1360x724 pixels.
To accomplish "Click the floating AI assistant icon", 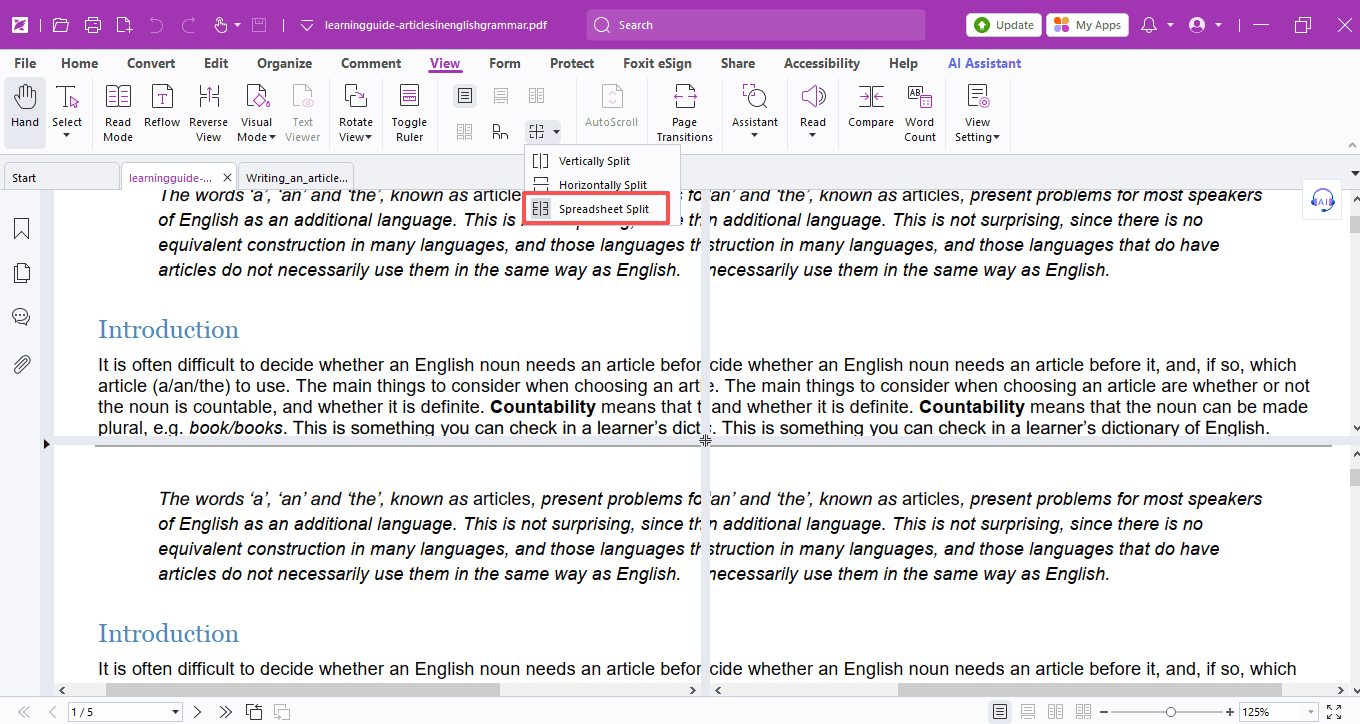I will click(x=1322, y=200).
